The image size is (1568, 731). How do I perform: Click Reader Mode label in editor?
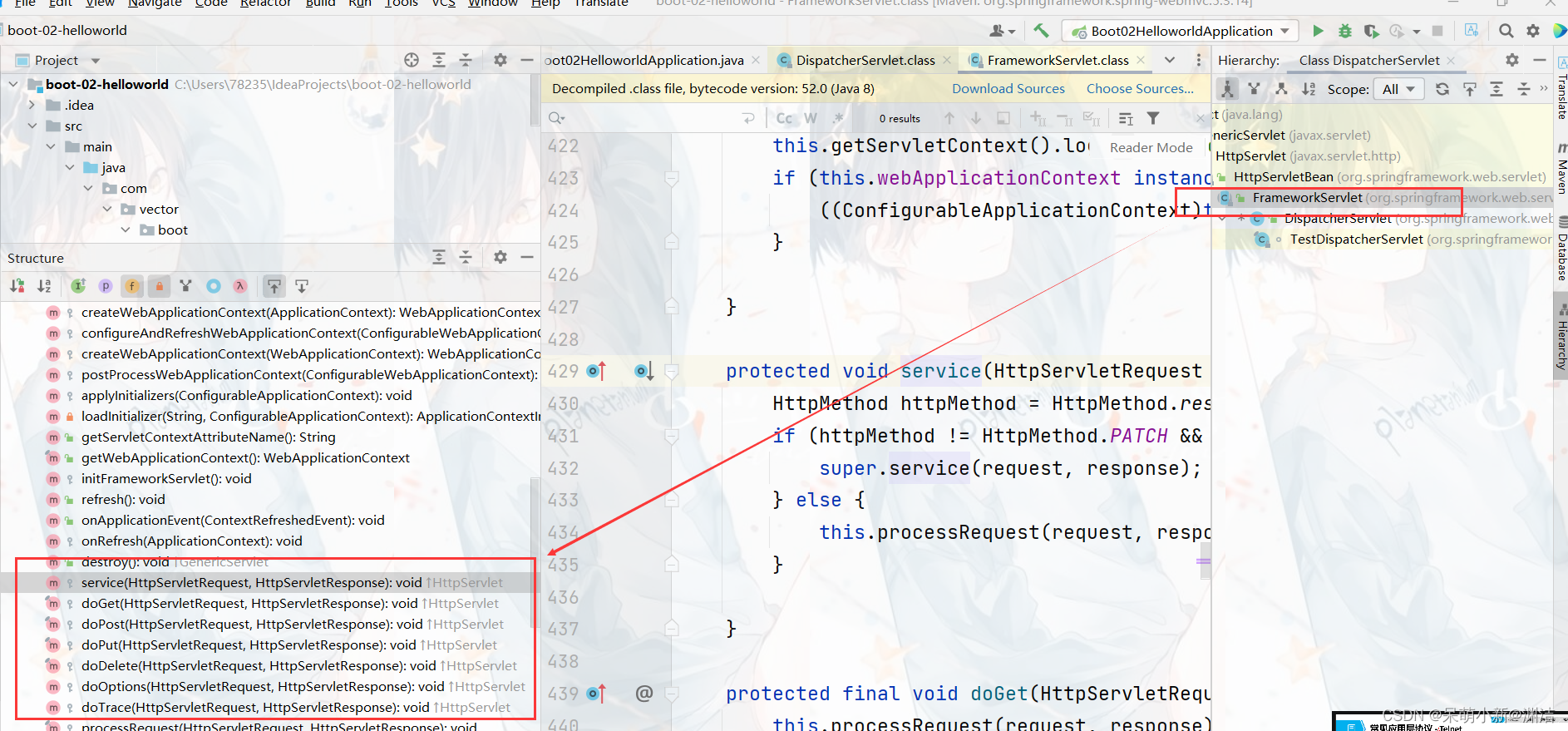(x=1151, y=147)
